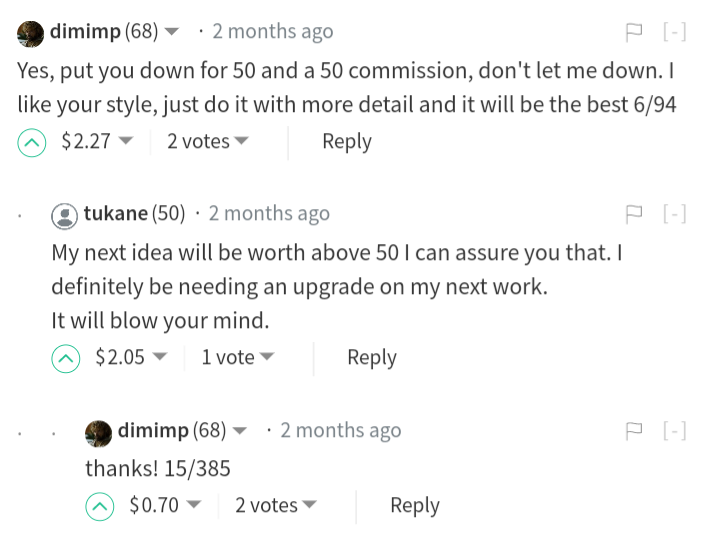
Task: Flag the 'thanks! 15/385' comment
Action: pyautogui.click(x=632, y=431)
